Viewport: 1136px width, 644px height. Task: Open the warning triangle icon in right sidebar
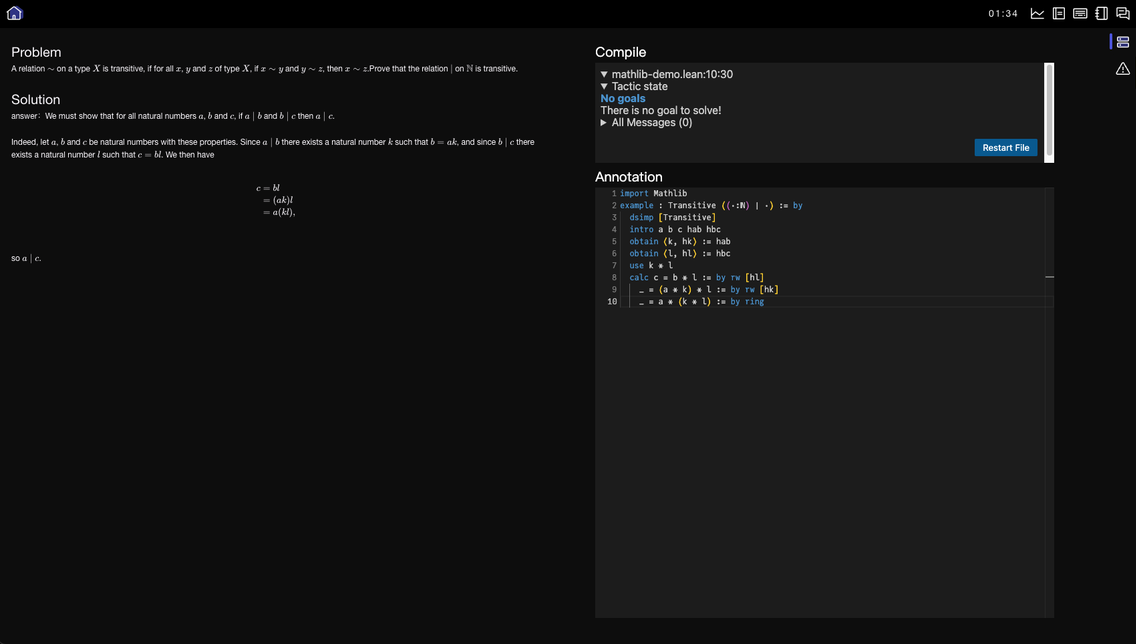pyautogui.click(x=1122, y=68)
